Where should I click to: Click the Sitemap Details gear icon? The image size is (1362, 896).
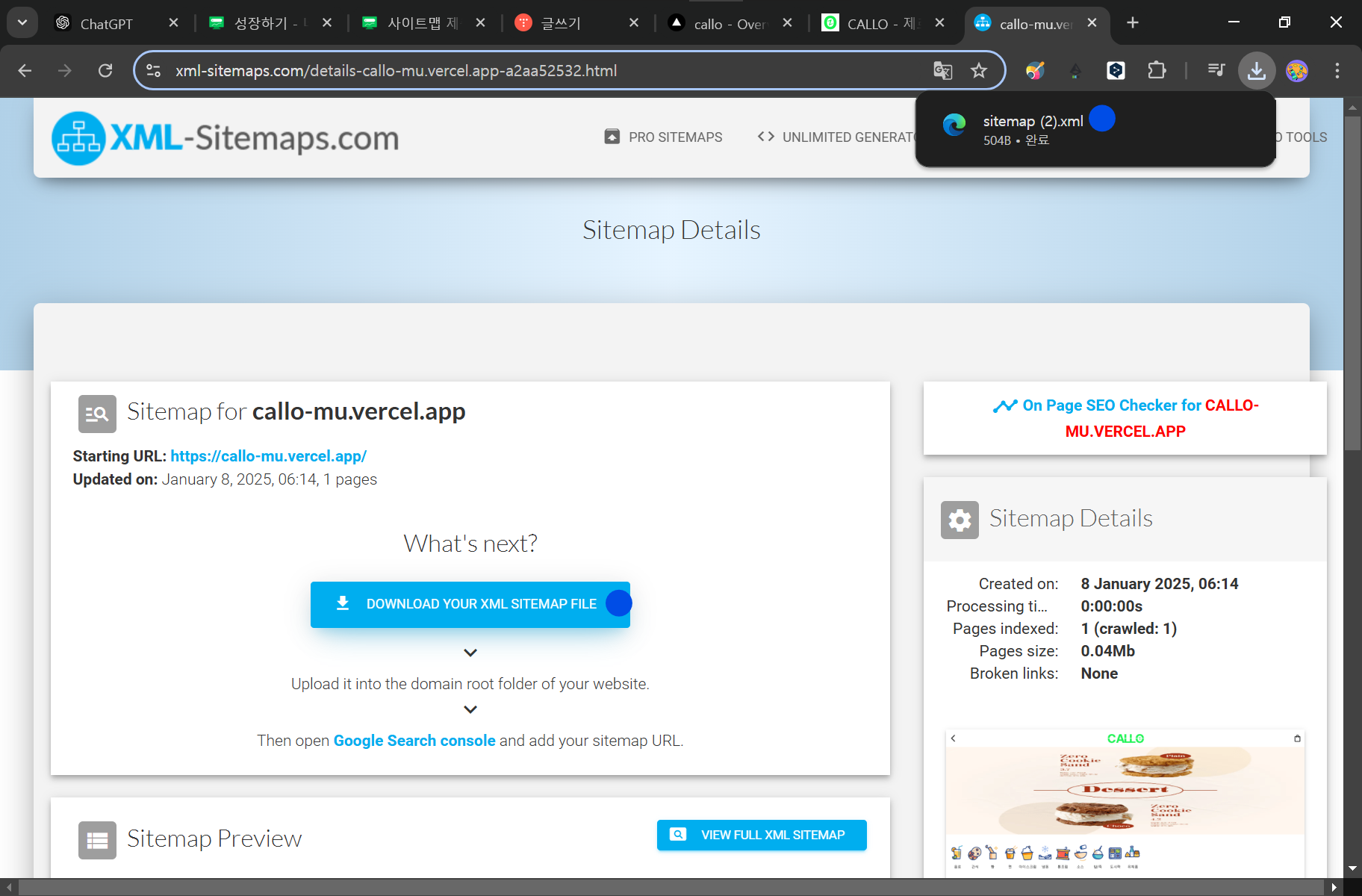coord(960,520)
